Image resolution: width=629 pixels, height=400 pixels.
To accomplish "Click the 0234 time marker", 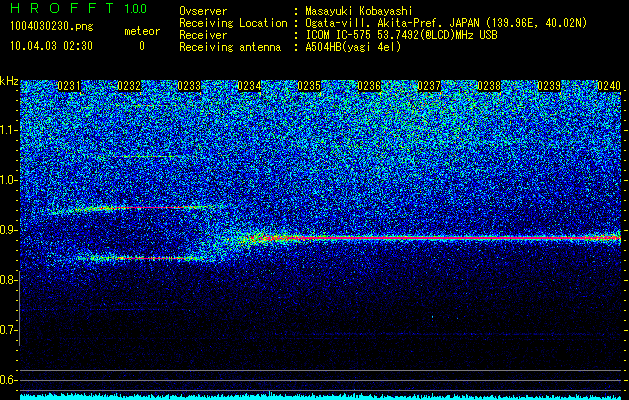I will pos(249,86).
